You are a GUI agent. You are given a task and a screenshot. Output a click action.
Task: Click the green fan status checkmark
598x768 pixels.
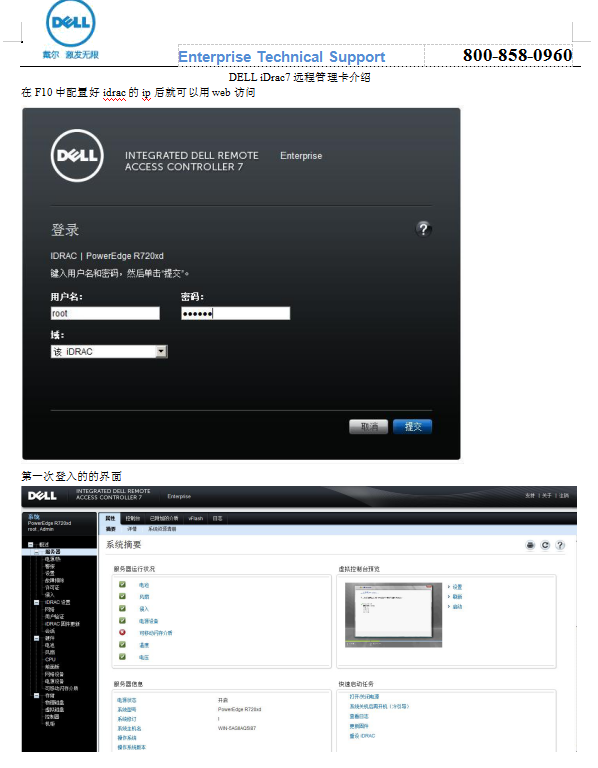122,596
